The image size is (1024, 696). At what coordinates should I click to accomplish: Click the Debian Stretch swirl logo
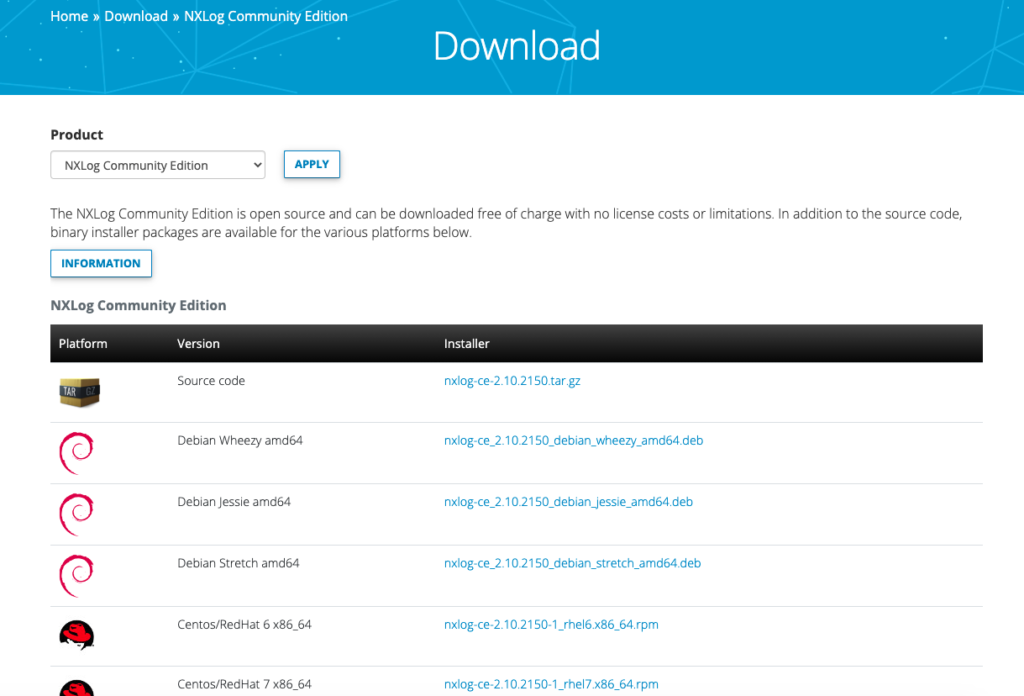point(76,576)
